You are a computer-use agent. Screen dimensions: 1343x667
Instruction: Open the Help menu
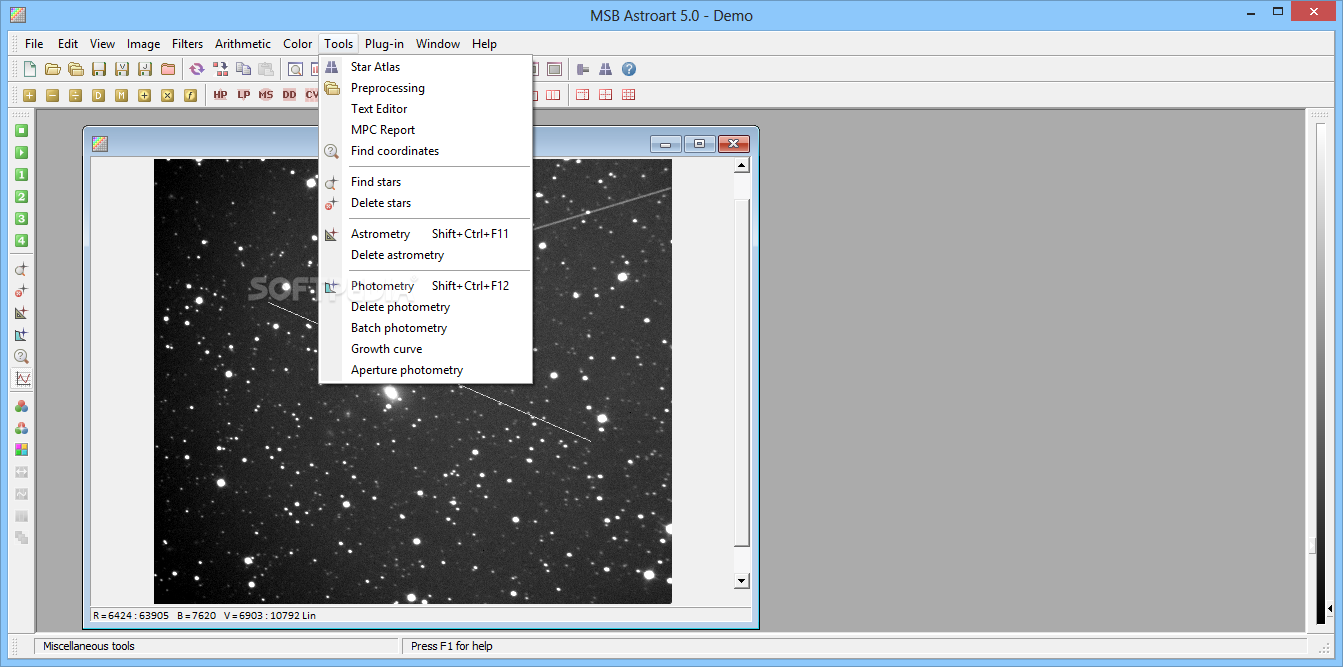(x=485, y=44)
